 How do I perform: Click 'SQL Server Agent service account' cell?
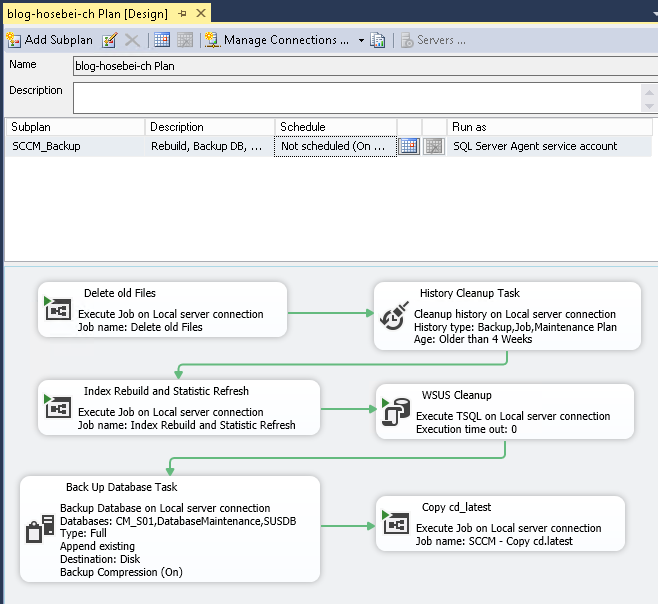tap(550, 146)
